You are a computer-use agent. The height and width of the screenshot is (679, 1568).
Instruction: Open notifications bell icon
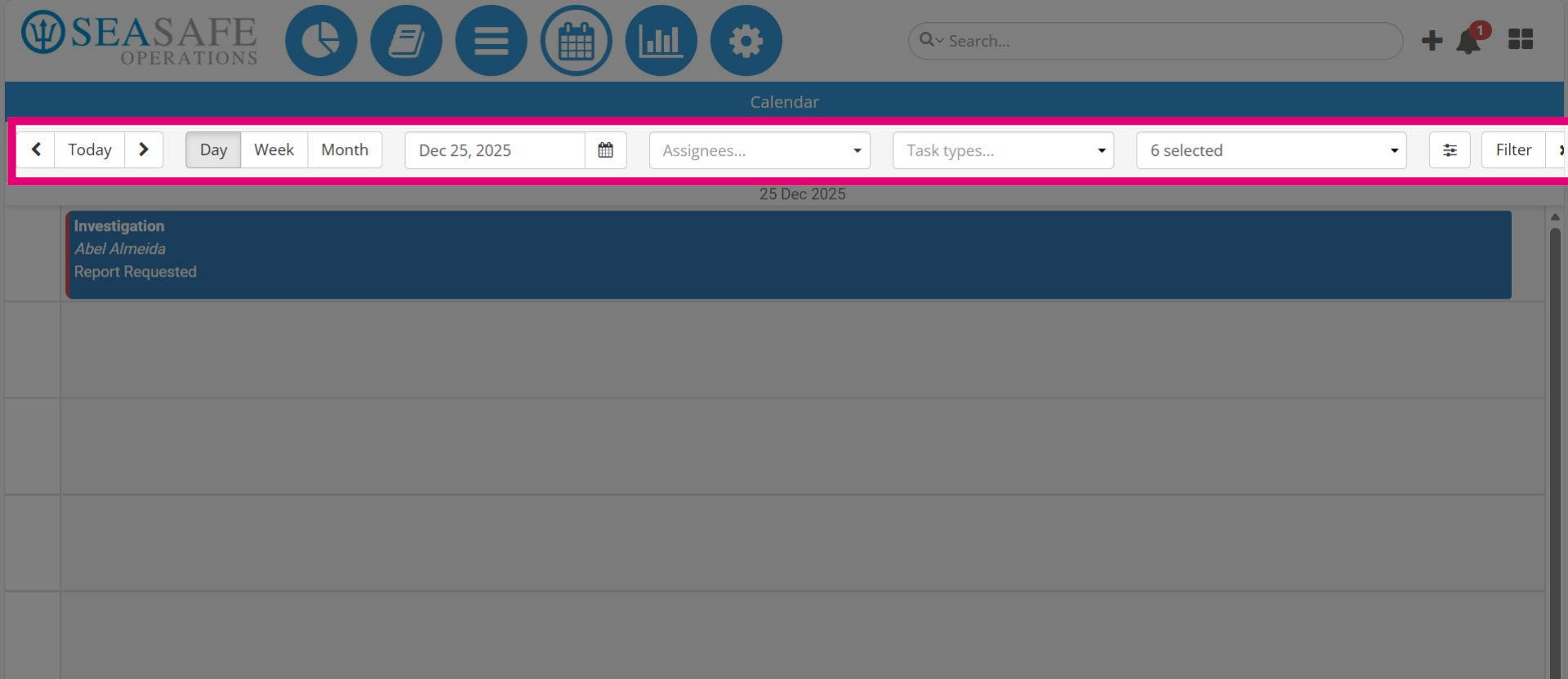1469,41
